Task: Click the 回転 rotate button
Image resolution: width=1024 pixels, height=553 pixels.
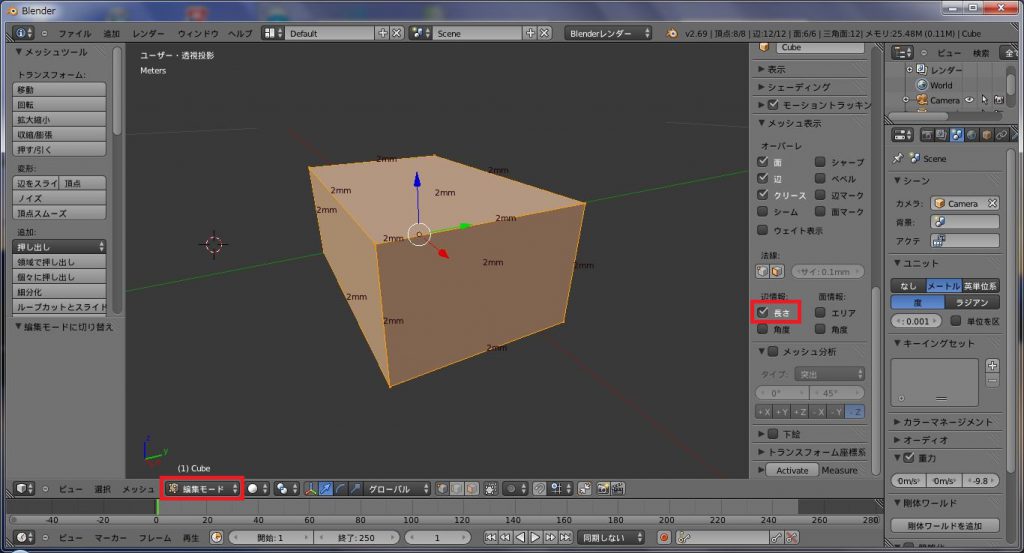Action: click(x=59, y=104)
